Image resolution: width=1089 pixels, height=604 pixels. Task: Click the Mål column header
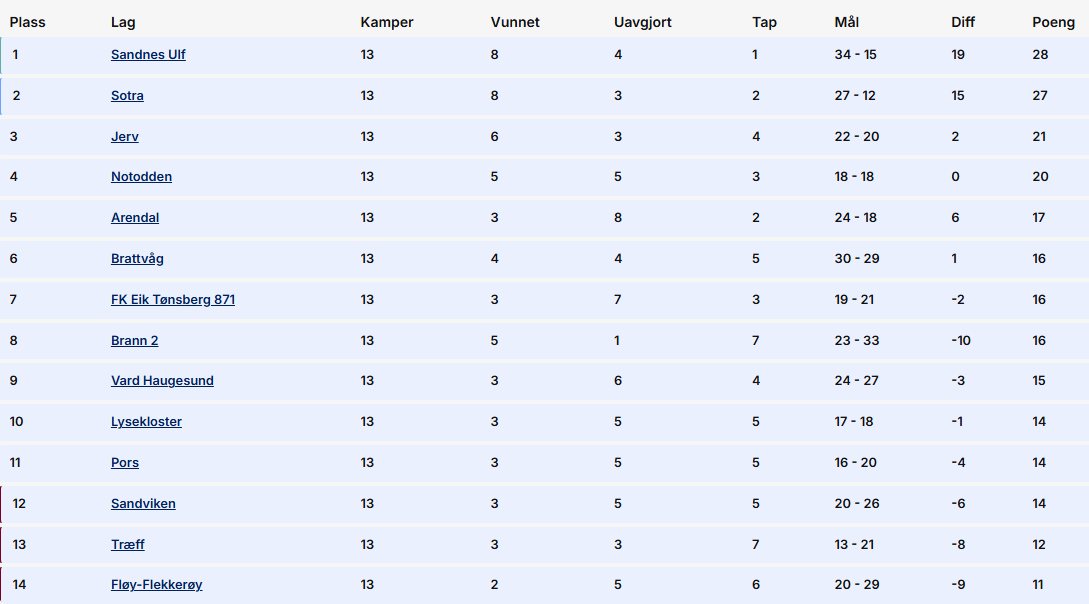tap(846, 22)
